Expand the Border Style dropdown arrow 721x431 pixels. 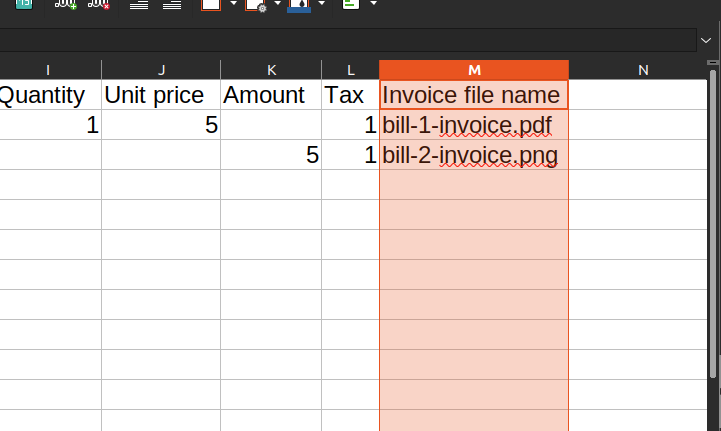coord(277,4)
